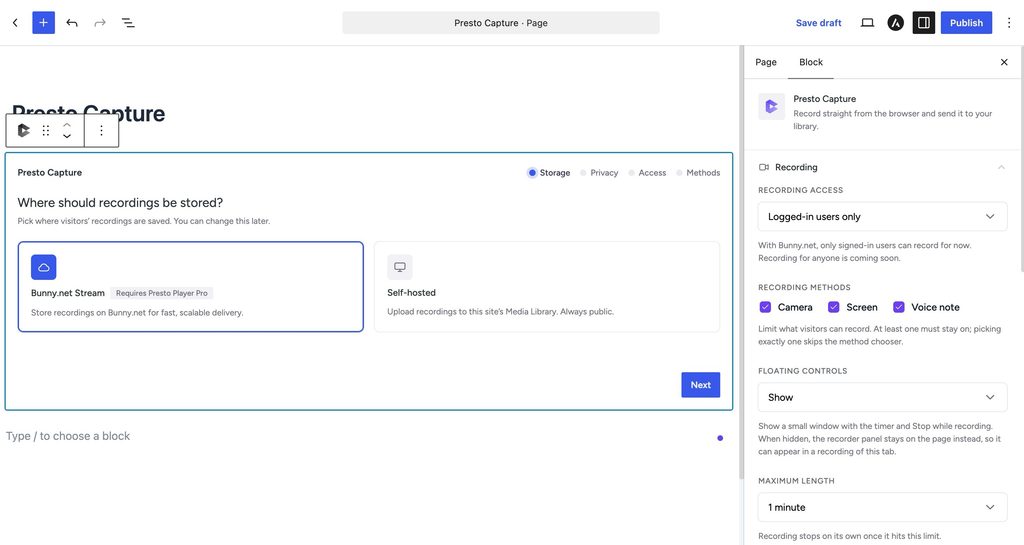
Task: Select the Access step indicator
Action: pos(647,173)
